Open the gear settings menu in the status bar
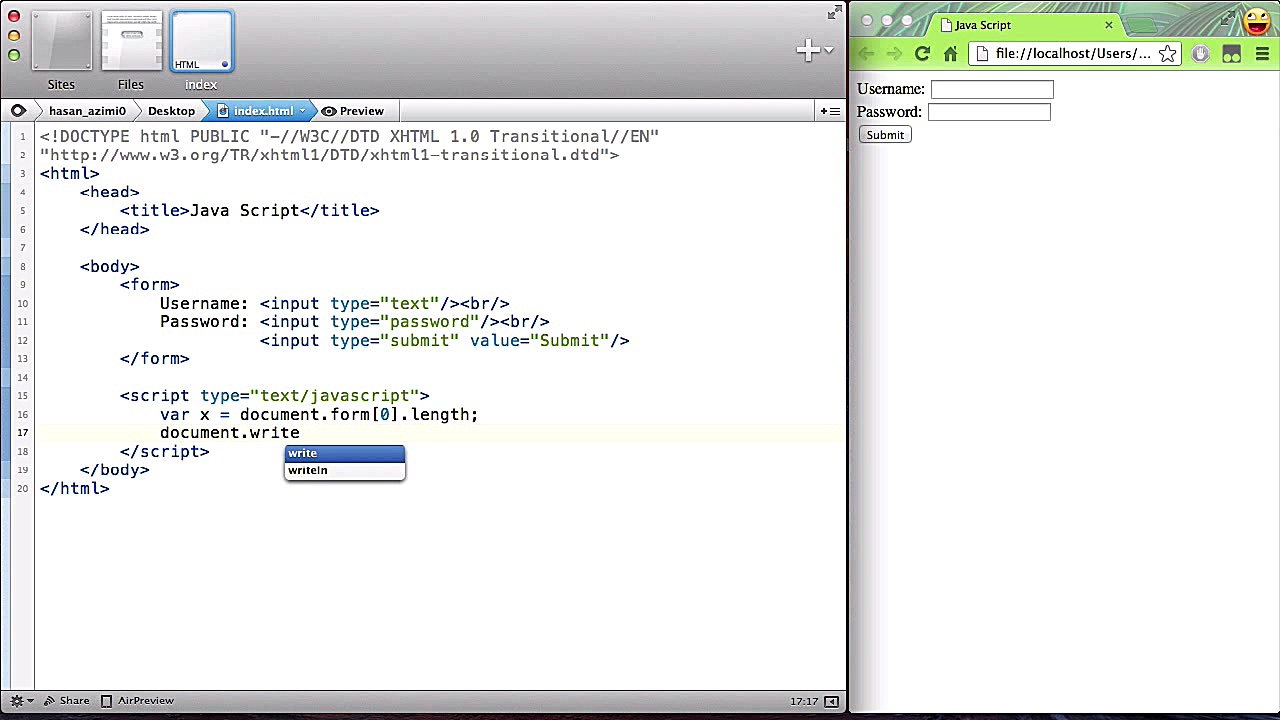The width and height of the screenshot is (1280, 720). [20, 701]
